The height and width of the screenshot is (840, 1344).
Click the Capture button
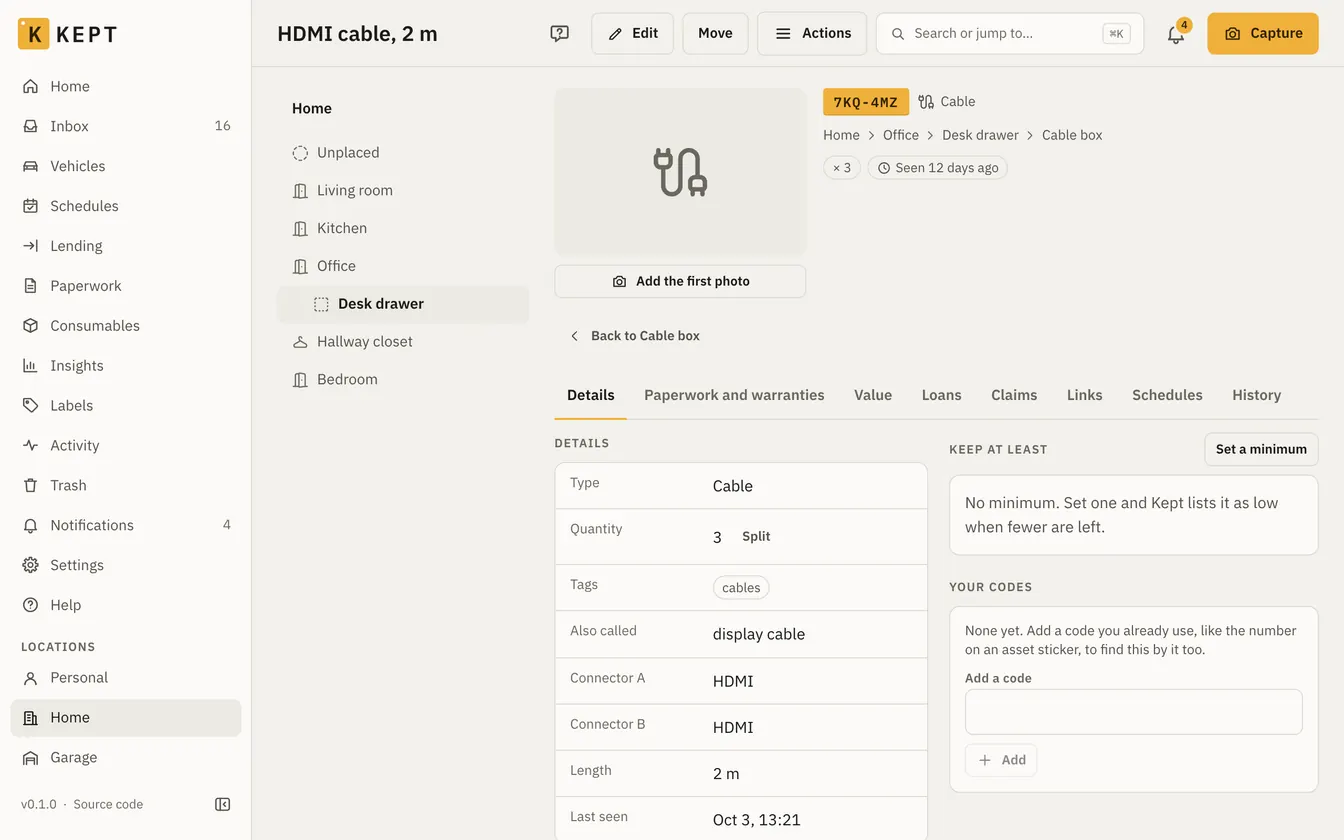(1263, 33)
